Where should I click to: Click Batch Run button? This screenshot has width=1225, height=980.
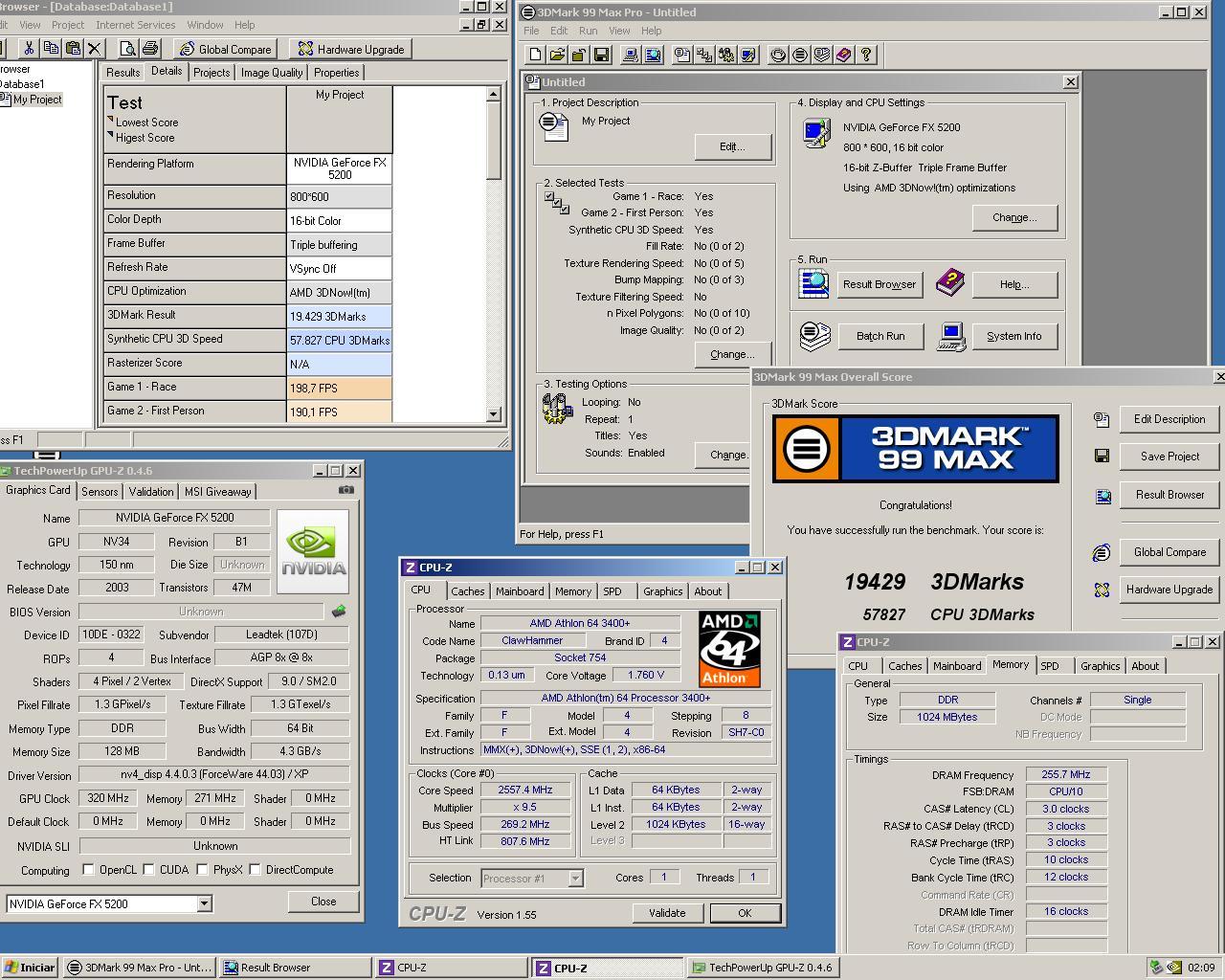pyautogui.click(x=880, y=336)
